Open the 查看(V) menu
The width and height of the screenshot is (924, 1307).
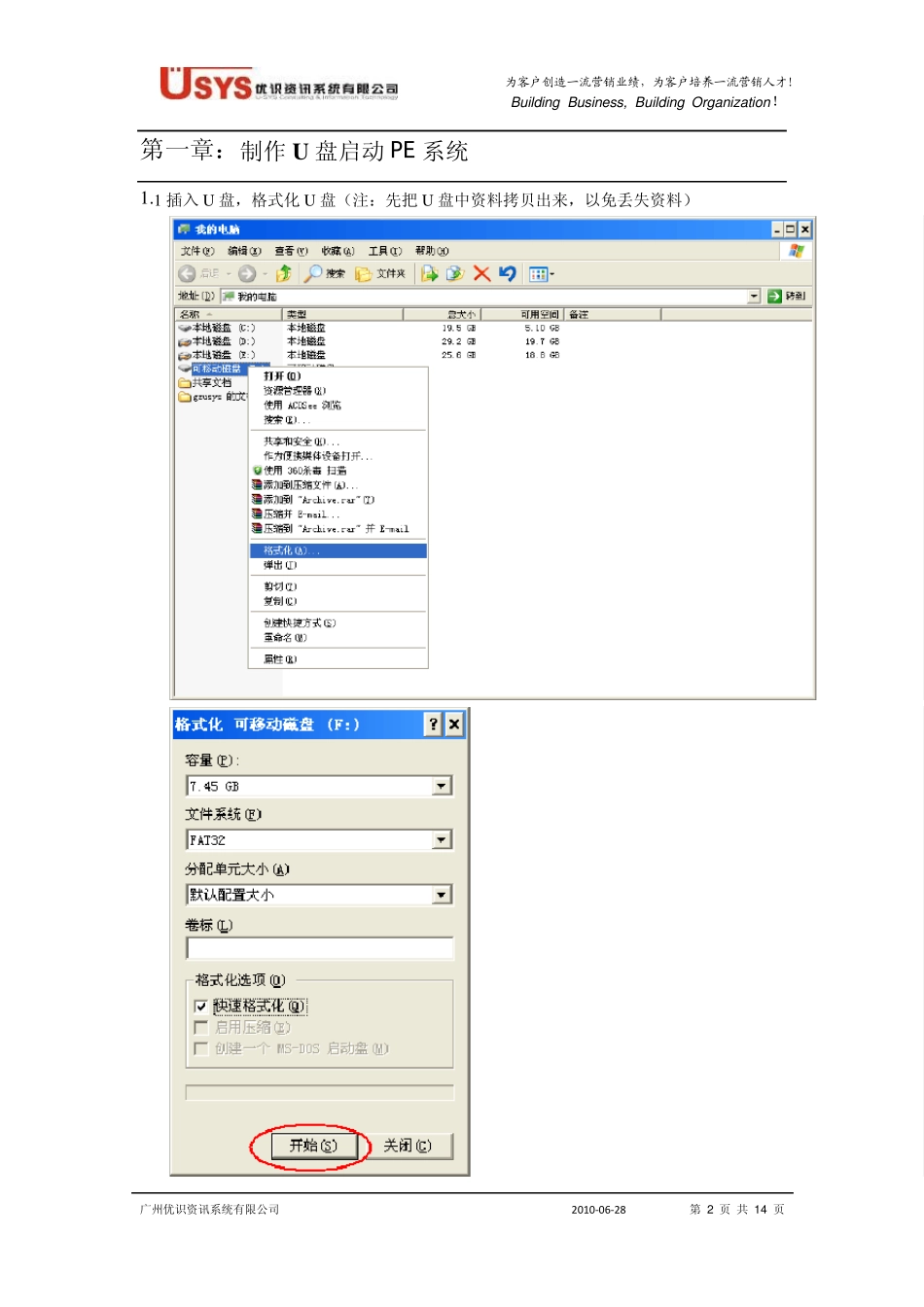tap(291, 251)
